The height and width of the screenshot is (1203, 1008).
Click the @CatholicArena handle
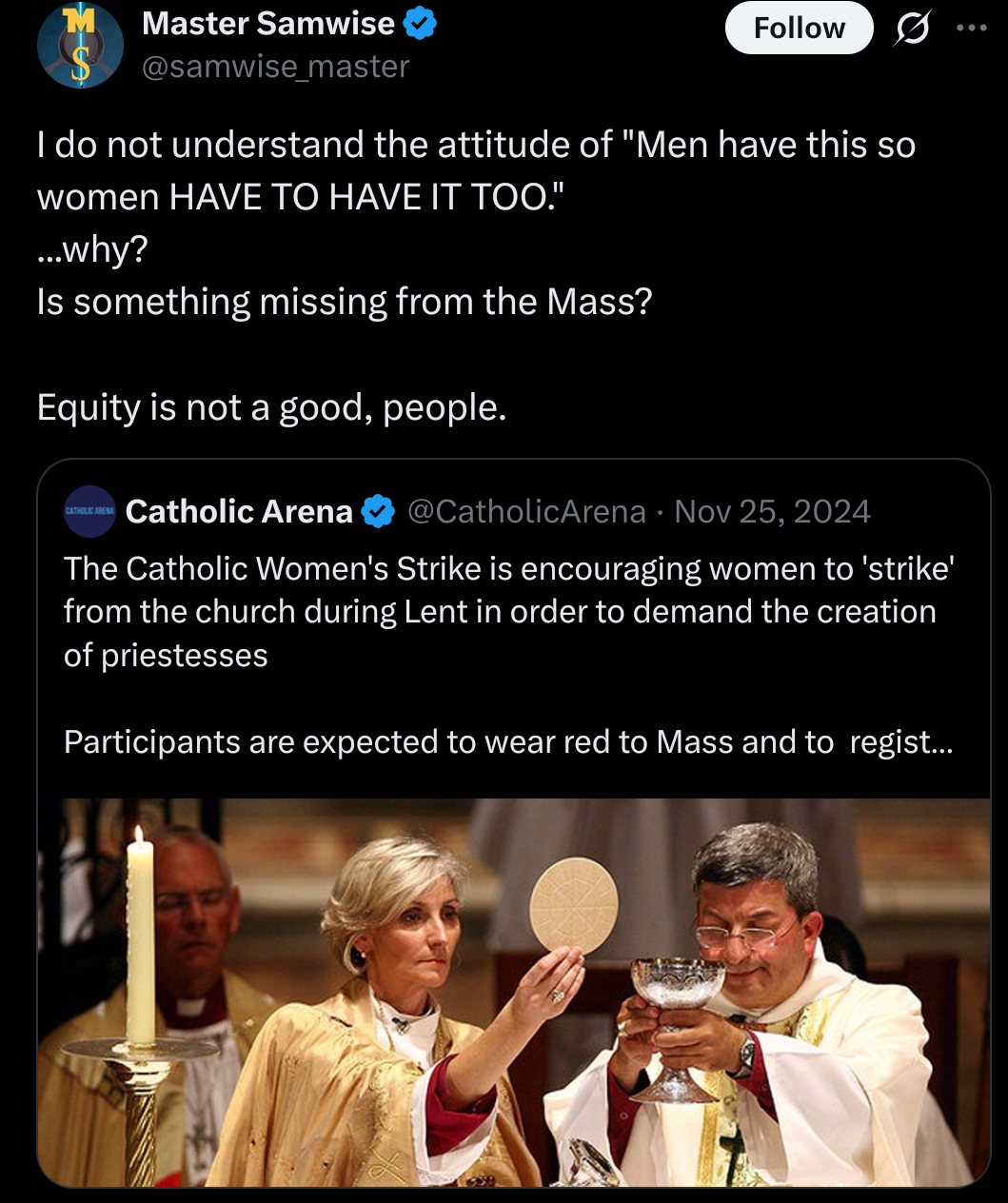click(x=526, y=512)
